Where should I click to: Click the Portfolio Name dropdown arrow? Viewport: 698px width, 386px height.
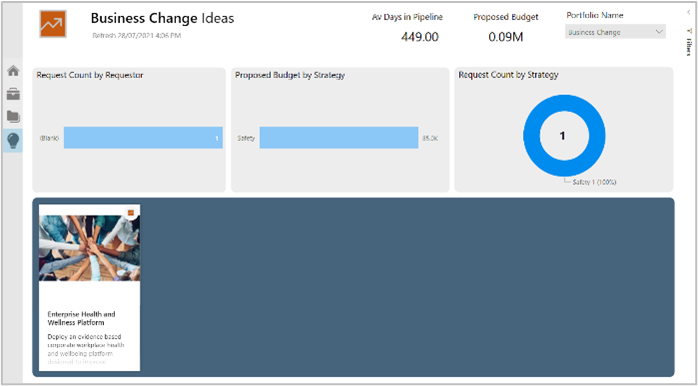coord(659,32)
